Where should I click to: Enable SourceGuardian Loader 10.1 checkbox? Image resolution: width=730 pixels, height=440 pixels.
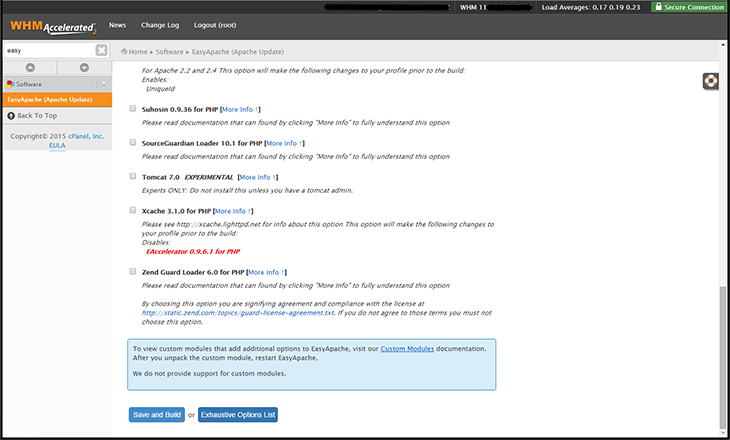(133, 142)
